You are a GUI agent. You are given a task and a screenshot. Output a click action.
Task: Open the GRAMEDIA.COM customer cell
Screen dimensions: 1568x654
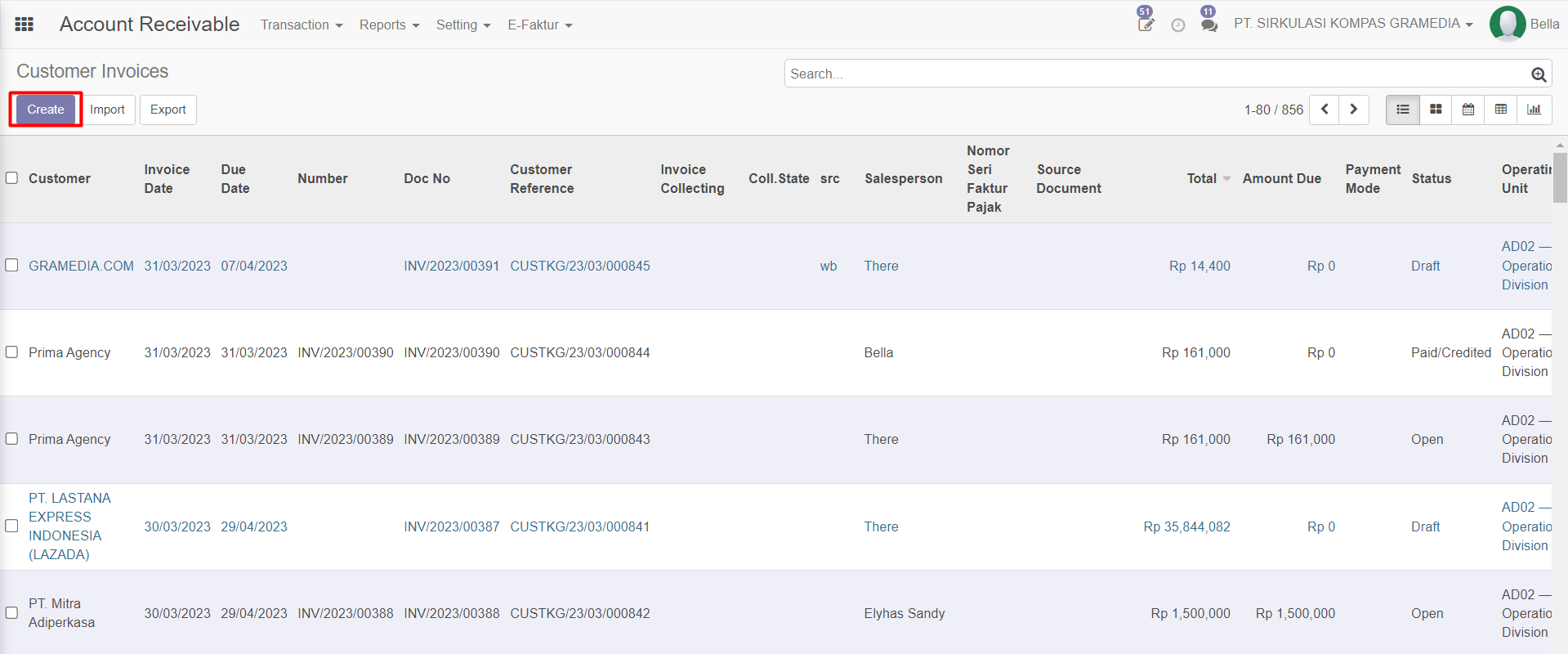[x=81, y=266]
